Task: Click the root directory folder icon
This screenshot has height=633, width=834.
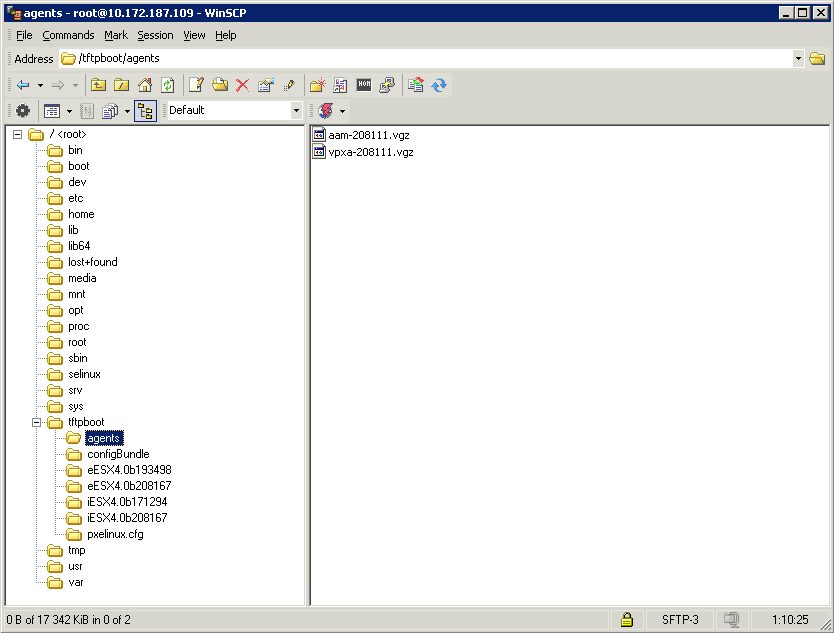Action: click(122, 85)
